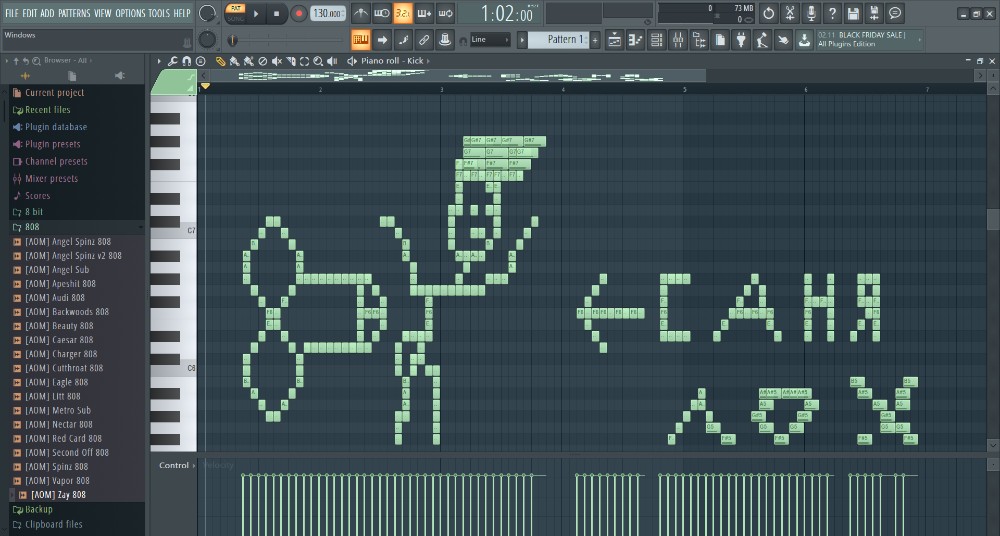The height and width of the screenshot is (536, 1000).
Task: Click the microphone recording icon
Action: 811,13
